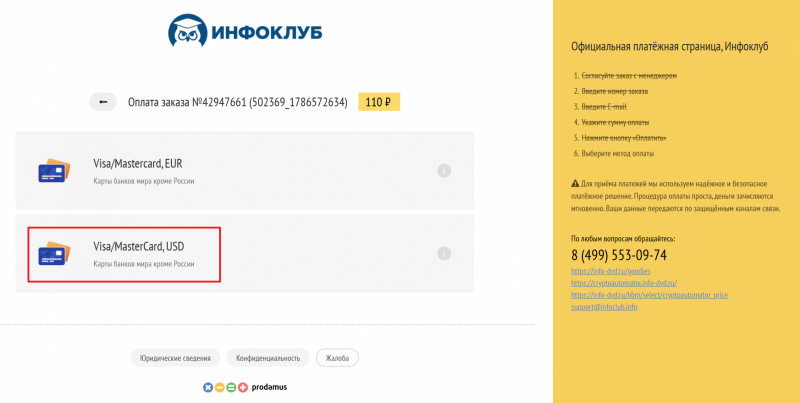The image size is (800, 403).
Task: Open info icon for Visa/MasterCard USD
Action: 444,254
